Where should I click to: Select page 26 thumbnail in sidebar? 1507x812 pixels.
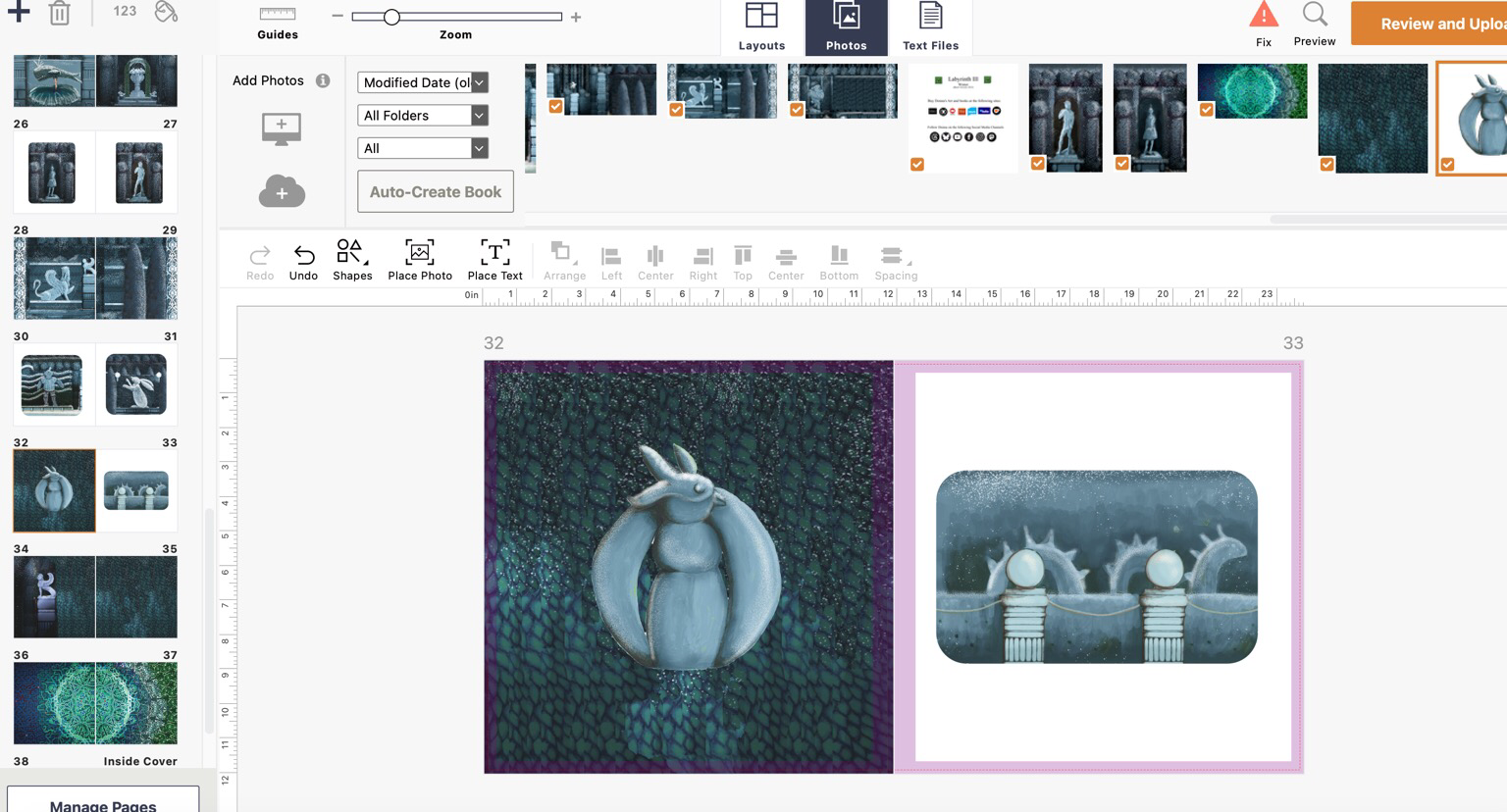54,173
